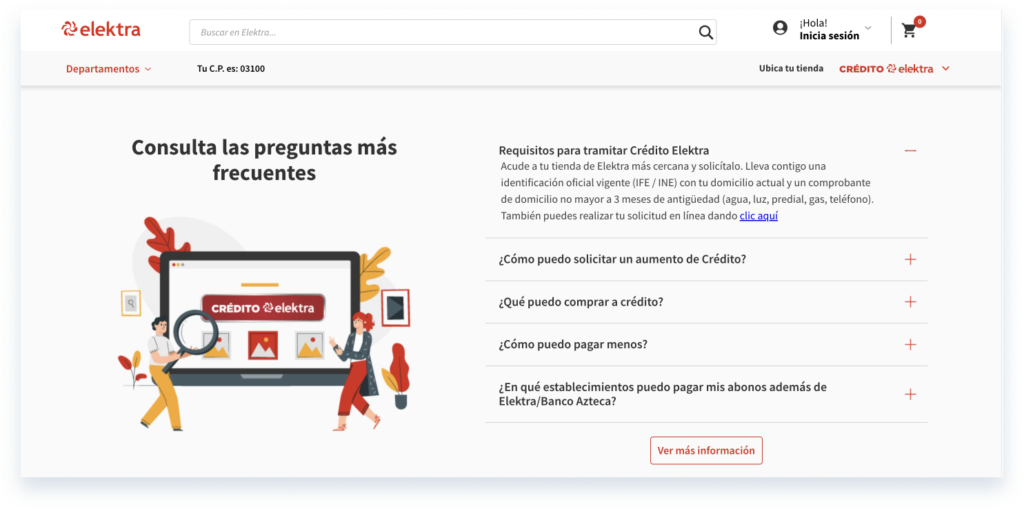This screenshot has width=1024, height=509.
Task: Click the Buscar en Elektra search field
Action: pyautogui.click(x=440, y=32)
